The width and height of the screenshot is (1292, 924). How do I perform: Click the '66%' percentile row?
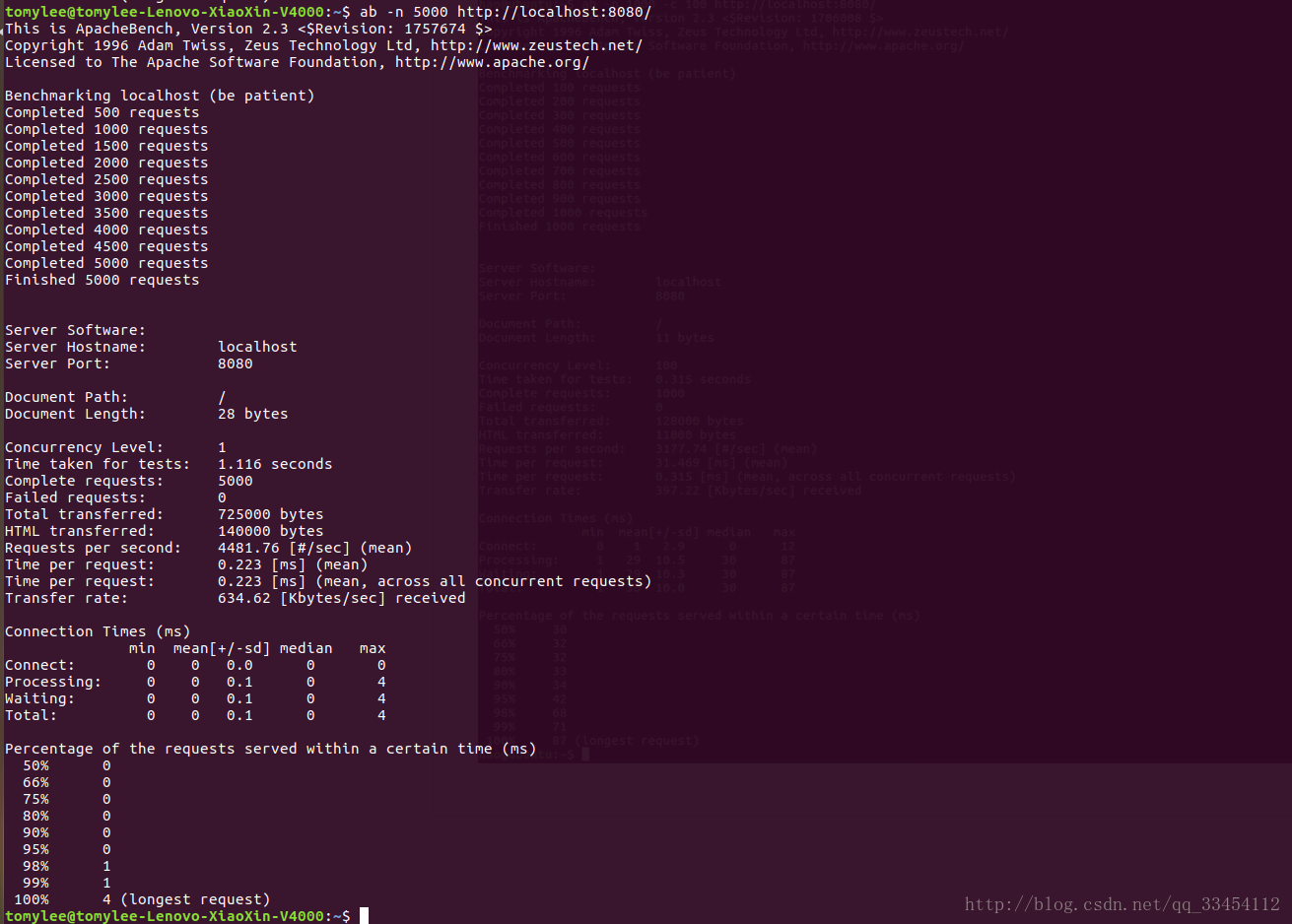pyautogui.click(x=66, y=782)
